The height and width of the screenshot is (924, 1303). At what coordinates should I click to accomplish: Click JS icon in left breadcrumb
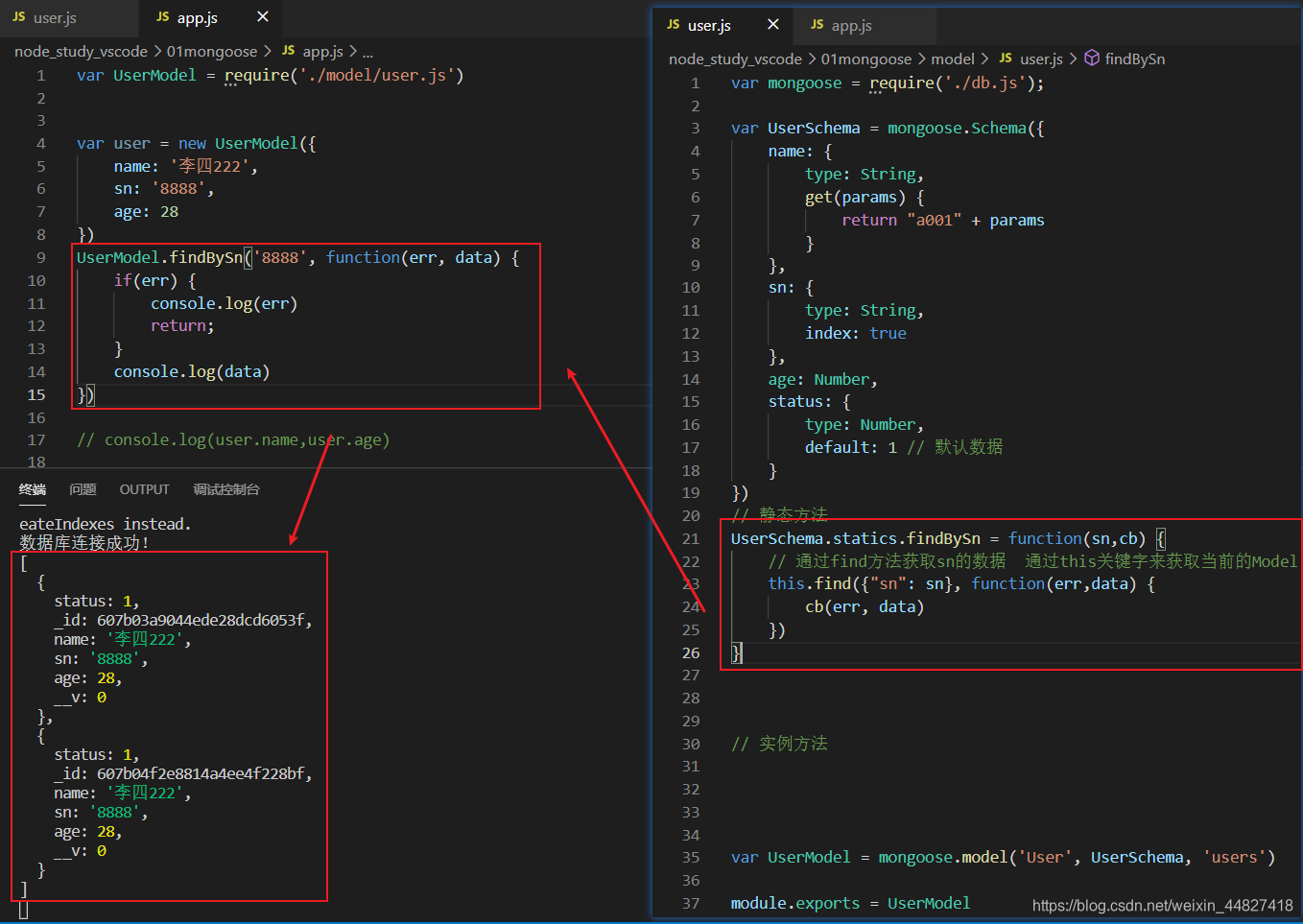tap(289, 51)
